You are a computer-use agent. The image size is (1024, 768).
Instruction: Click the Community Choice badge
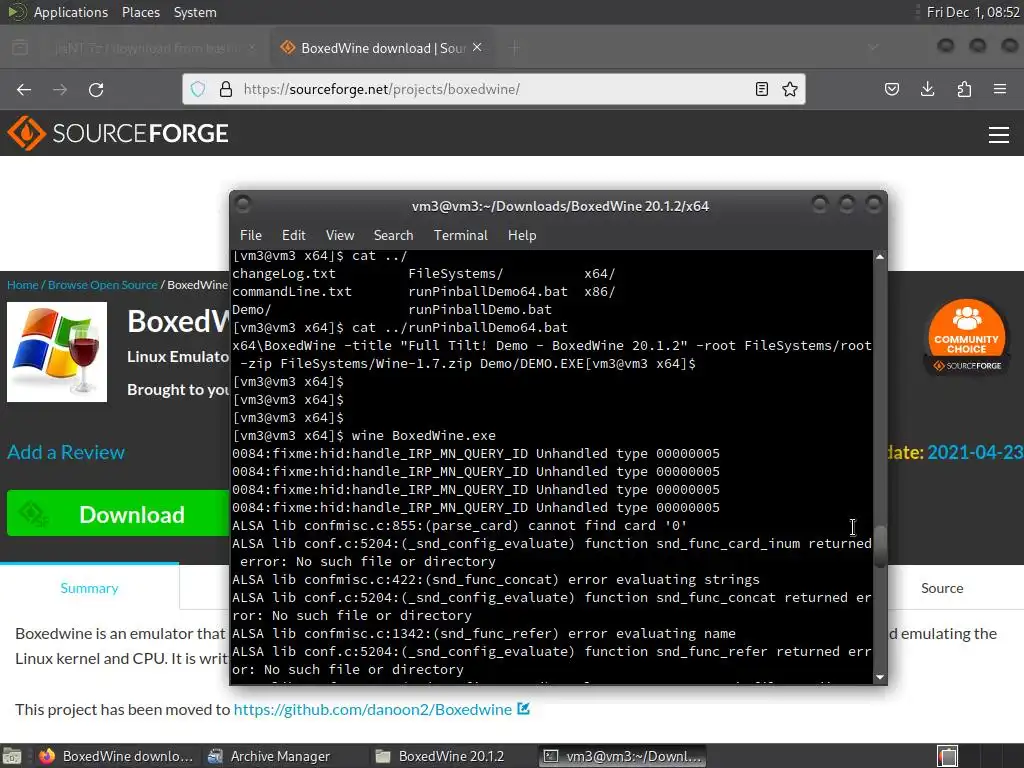[967, 337]
